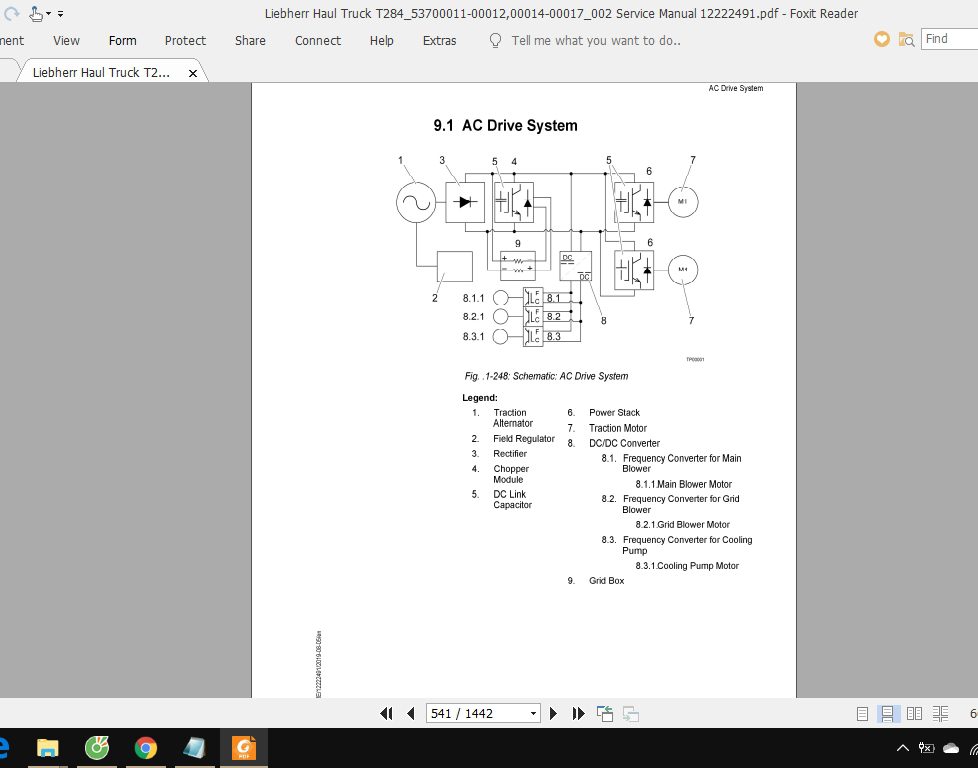Go to the last page

pos(578,713)
